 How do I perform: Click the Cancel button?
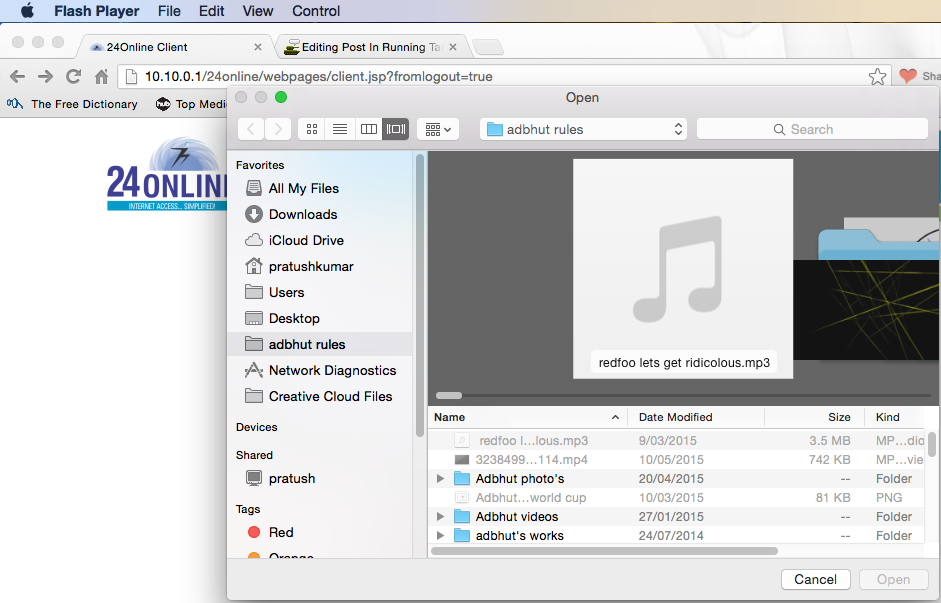tap(815, 579)
